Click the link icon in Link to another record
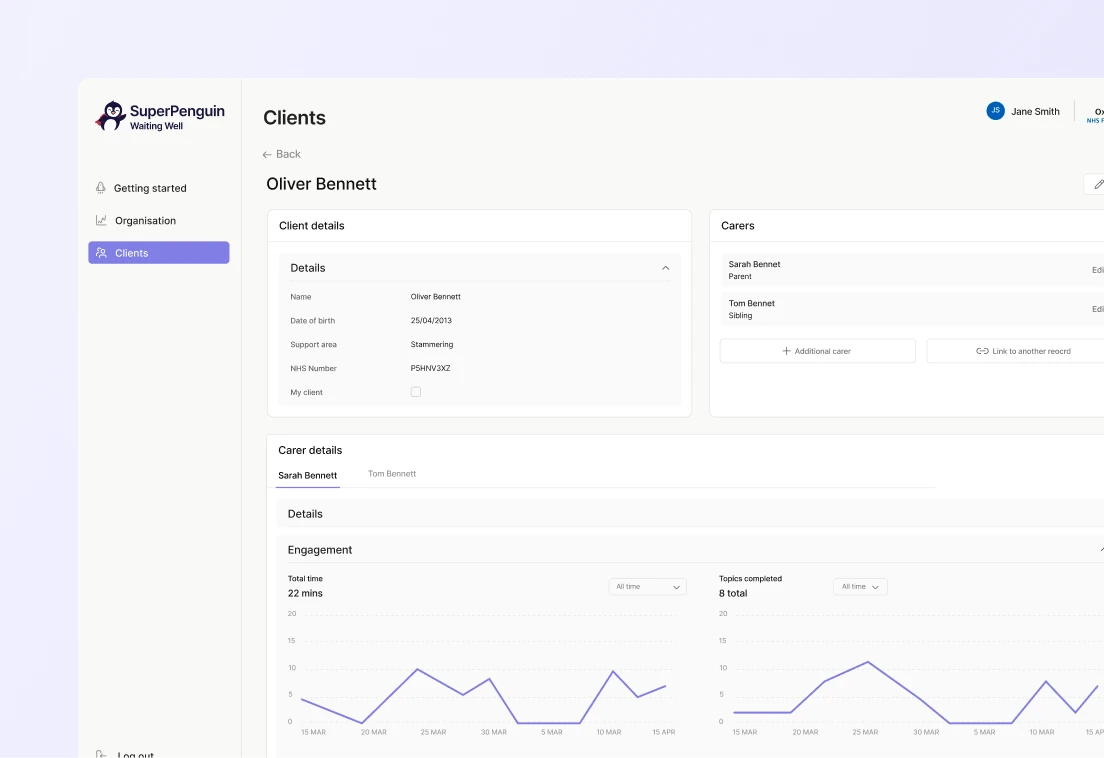 (981, 351)
